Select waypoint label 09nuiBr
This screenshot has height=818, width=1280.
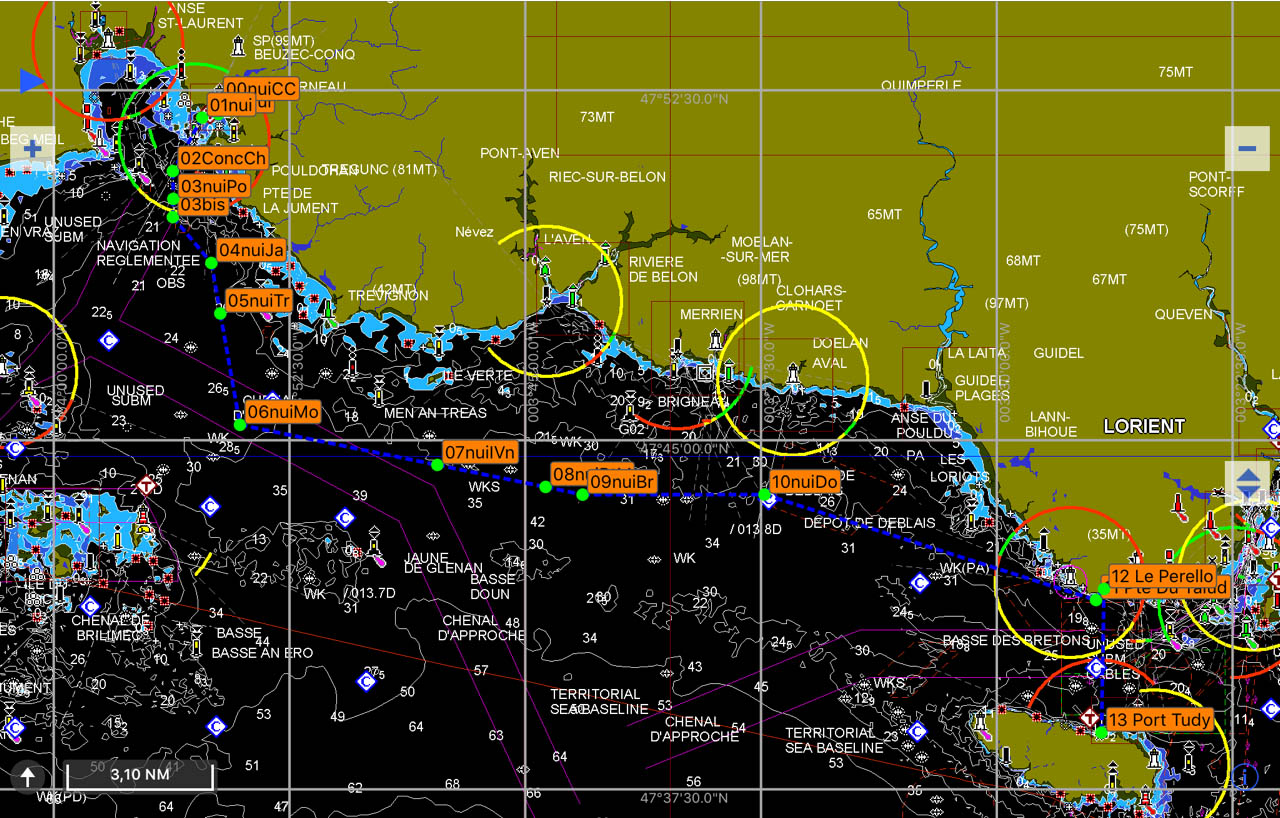622,481
